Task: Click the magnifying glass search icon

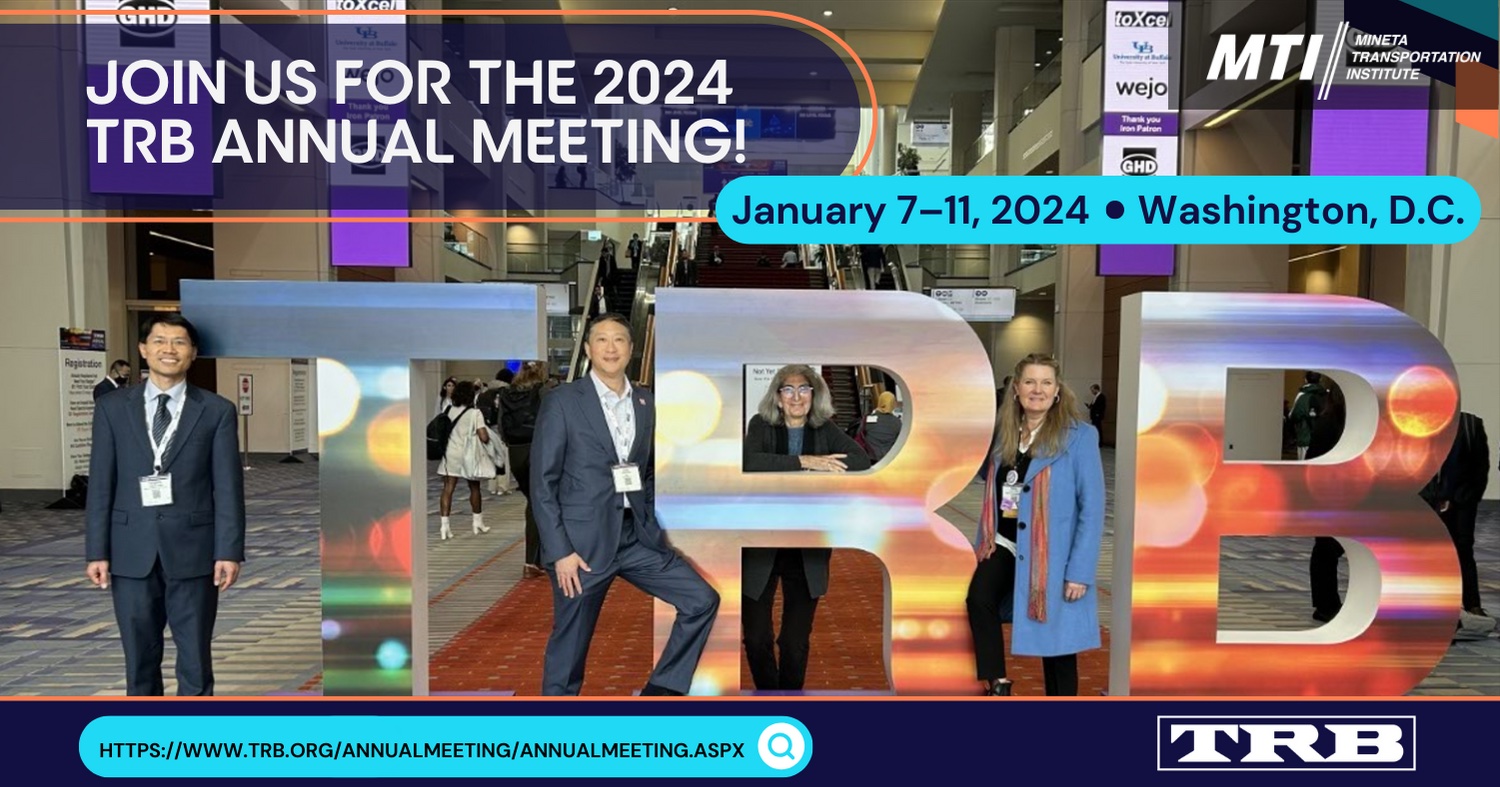Action: [781, 747]
